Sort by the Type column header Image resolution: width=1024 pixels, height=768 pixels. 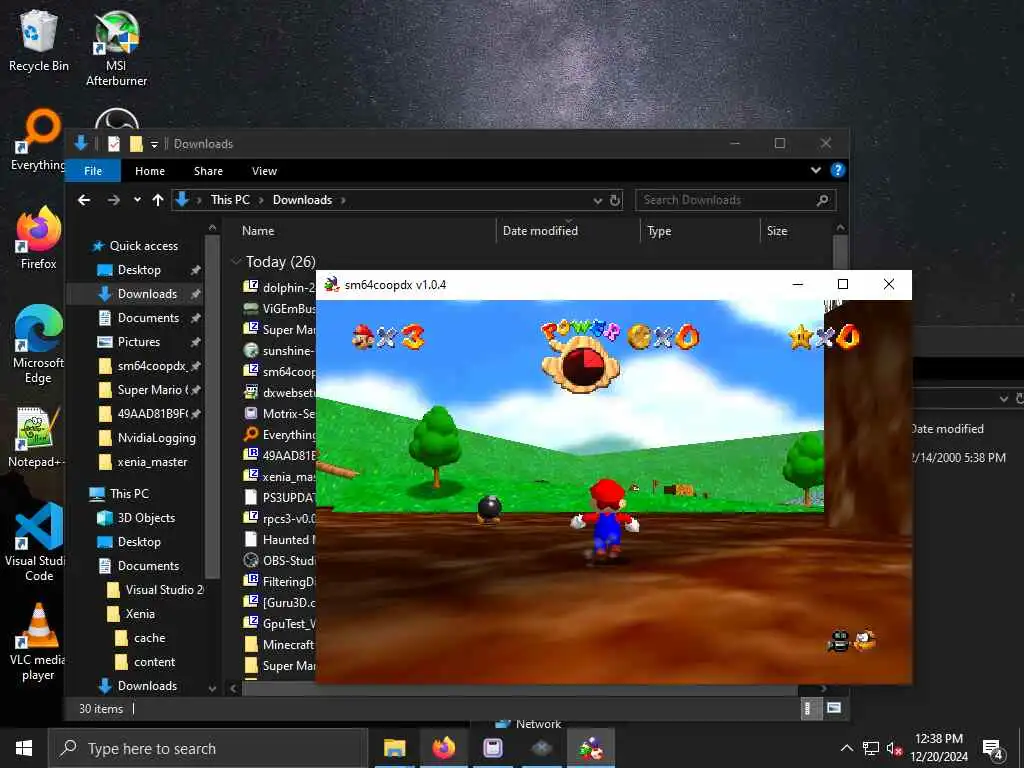(x=700, y=231)
